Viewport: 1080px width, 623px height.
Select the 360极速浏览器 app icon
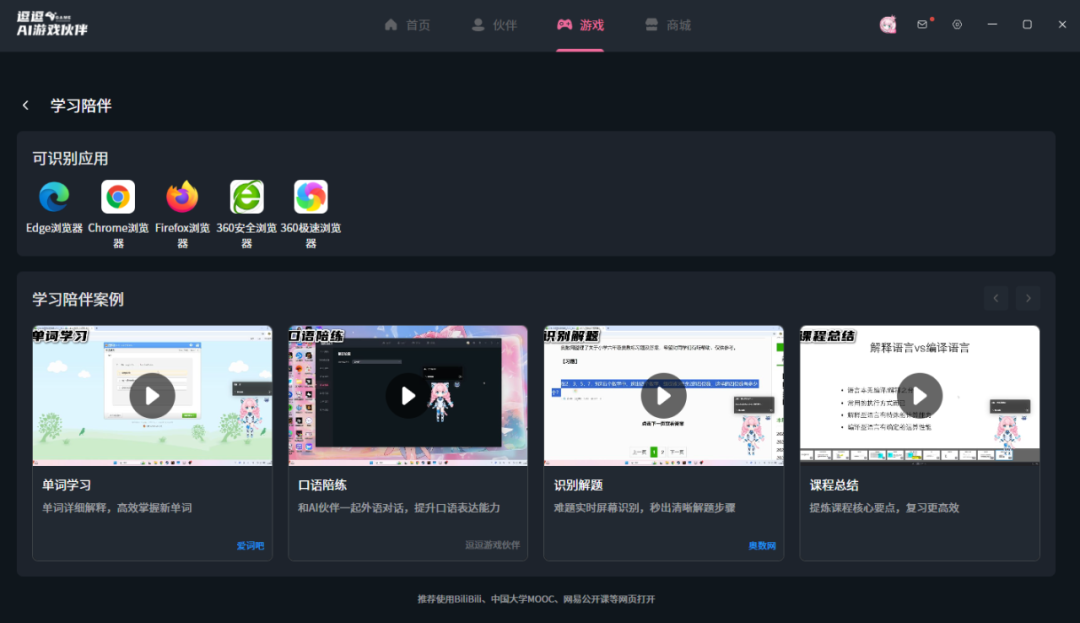point(310,197)
